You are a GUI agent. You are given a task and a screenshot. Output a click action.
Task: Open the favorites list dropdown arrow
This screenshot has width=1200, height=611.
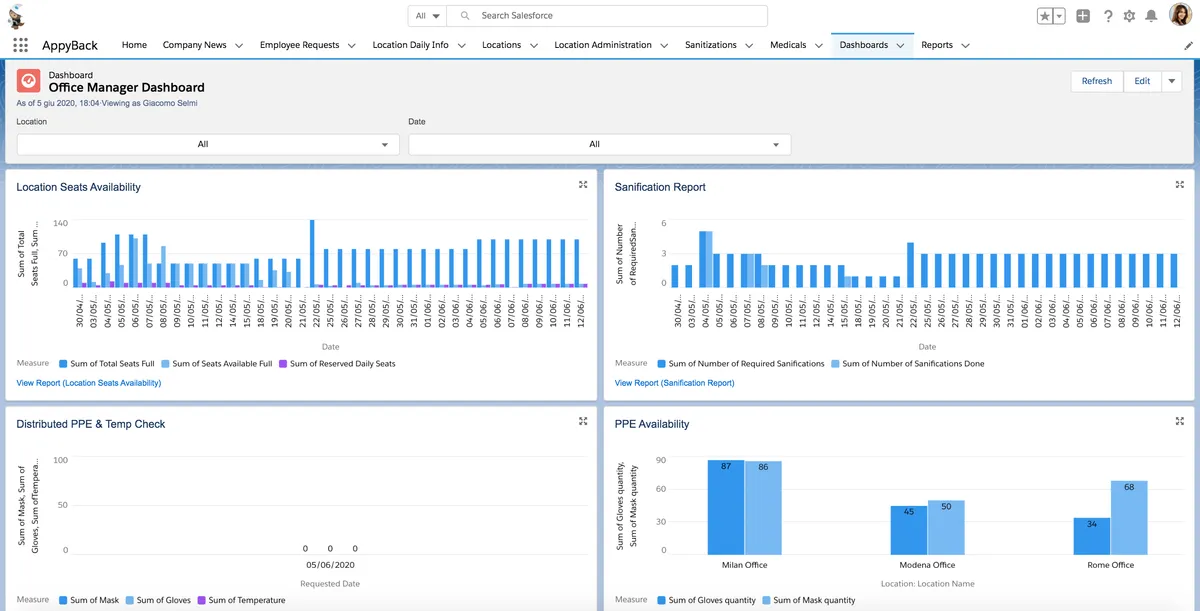point(1059,16)
